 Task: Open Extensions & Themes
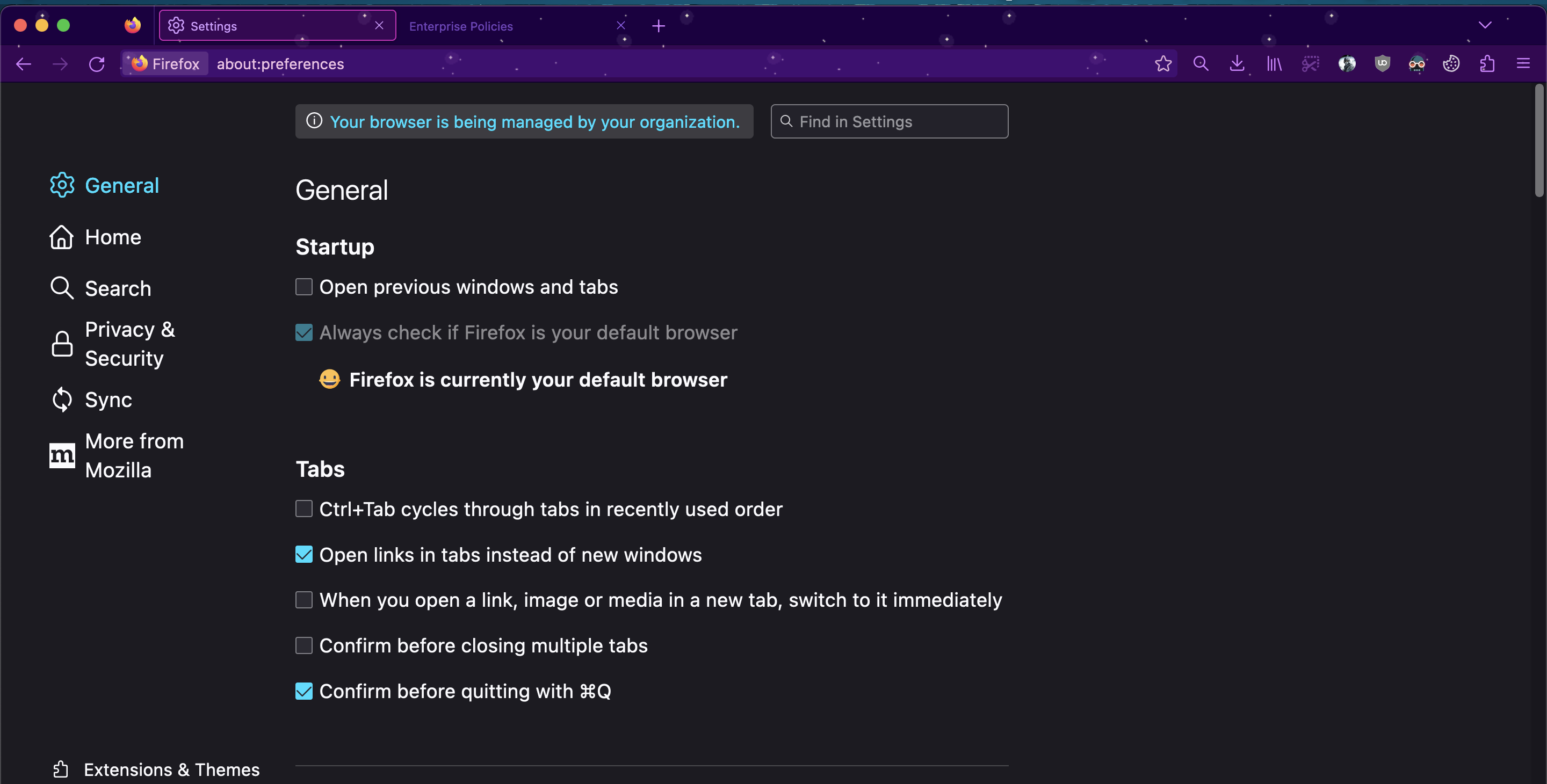point(171,770)
